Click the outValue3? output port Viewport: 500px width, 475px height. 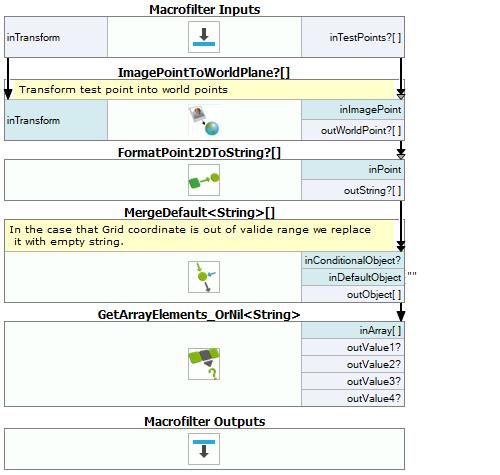[x=353, y=381]
